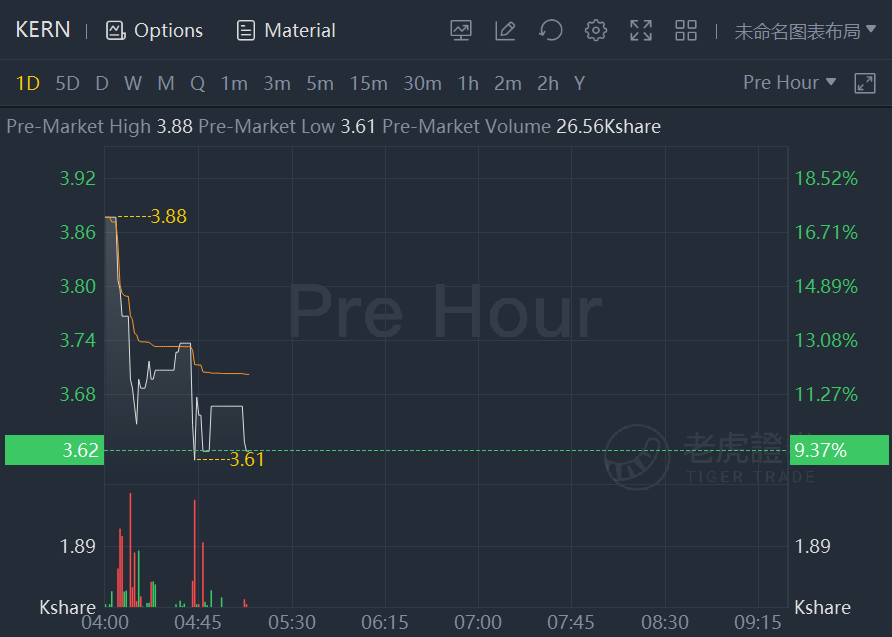Expand chart with the pop-out arrow icon
Screen dimensions: 892x637
click(x=865, y=83)
